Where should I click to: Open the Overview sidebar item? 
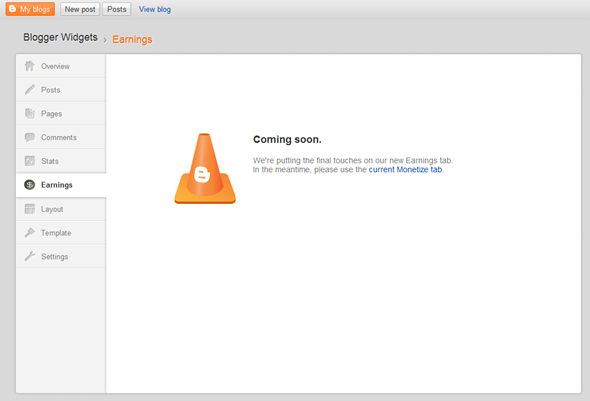click(x=61, y=66)
